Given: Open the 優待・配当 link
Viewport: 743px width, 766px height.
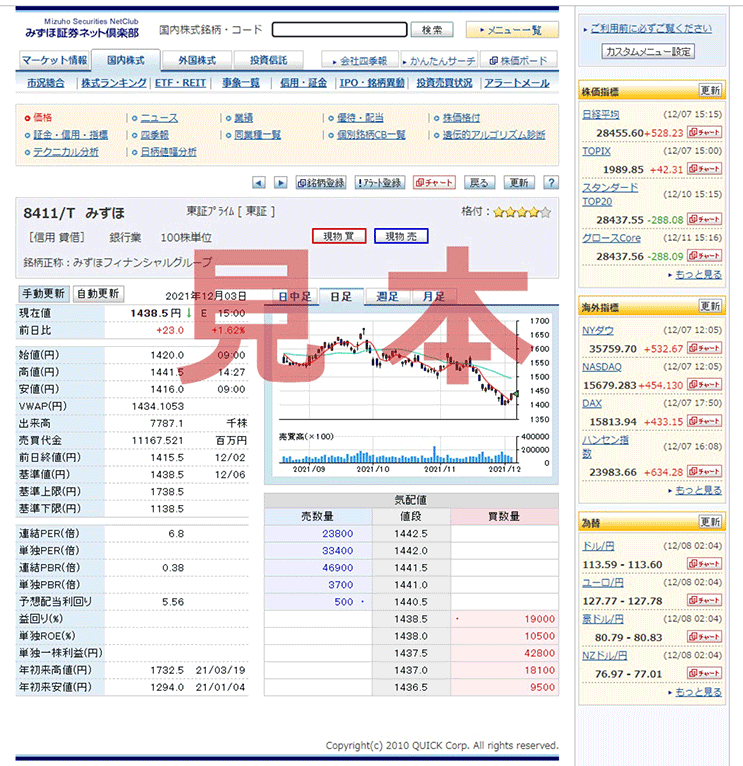Looking at the screenshot, I should click(x=361, y=118).
